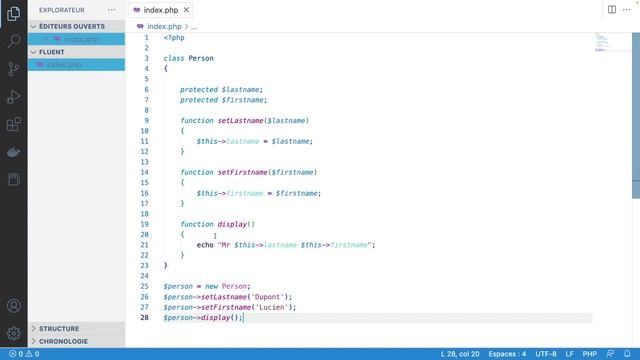Open the Explorer view in activity bar
640x360 pixels.
pos(13,14)
